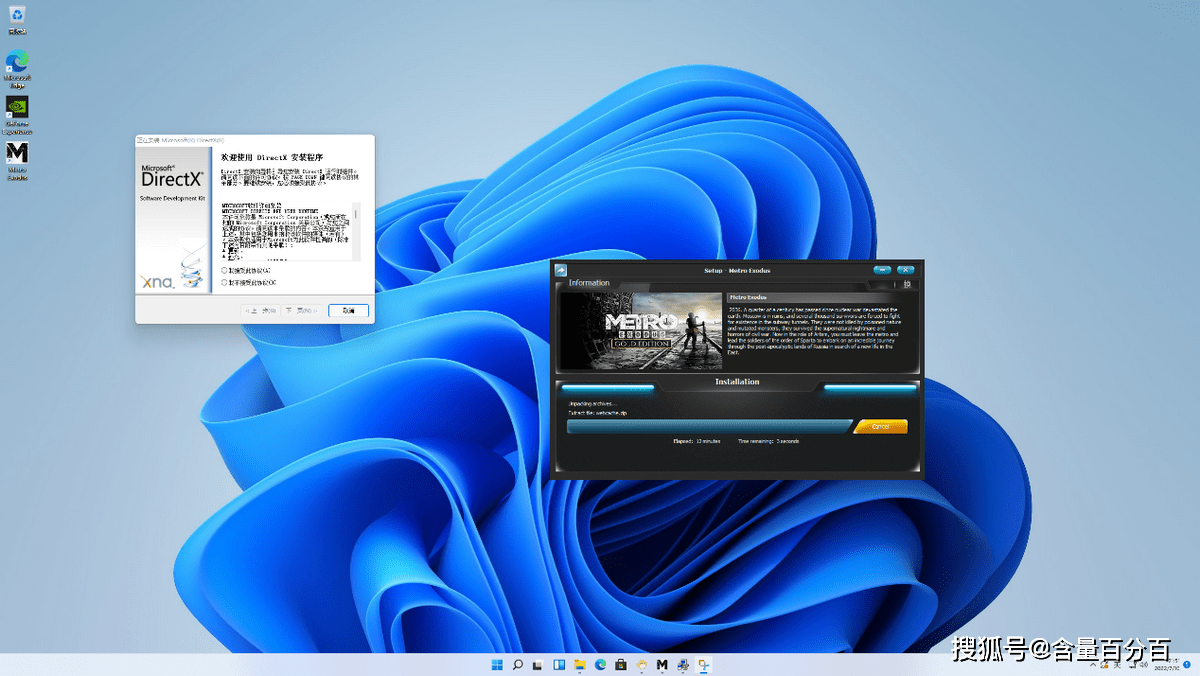The image size is (1200, 676).
Task: Open Microsoft Store from the taskbar
Action: pos(621,664)
